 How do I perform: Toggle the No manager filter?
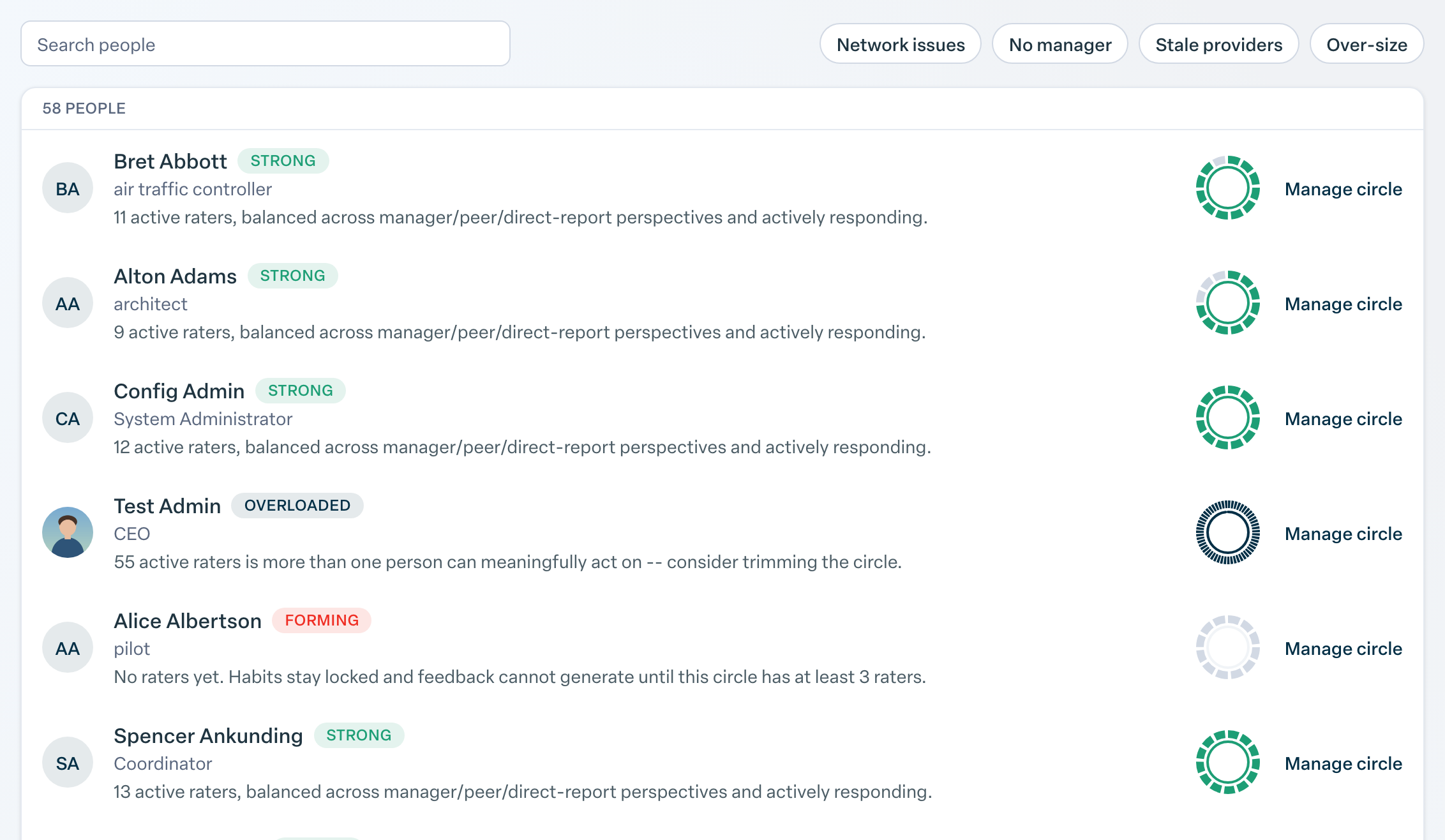click(x=1060, y=44)
